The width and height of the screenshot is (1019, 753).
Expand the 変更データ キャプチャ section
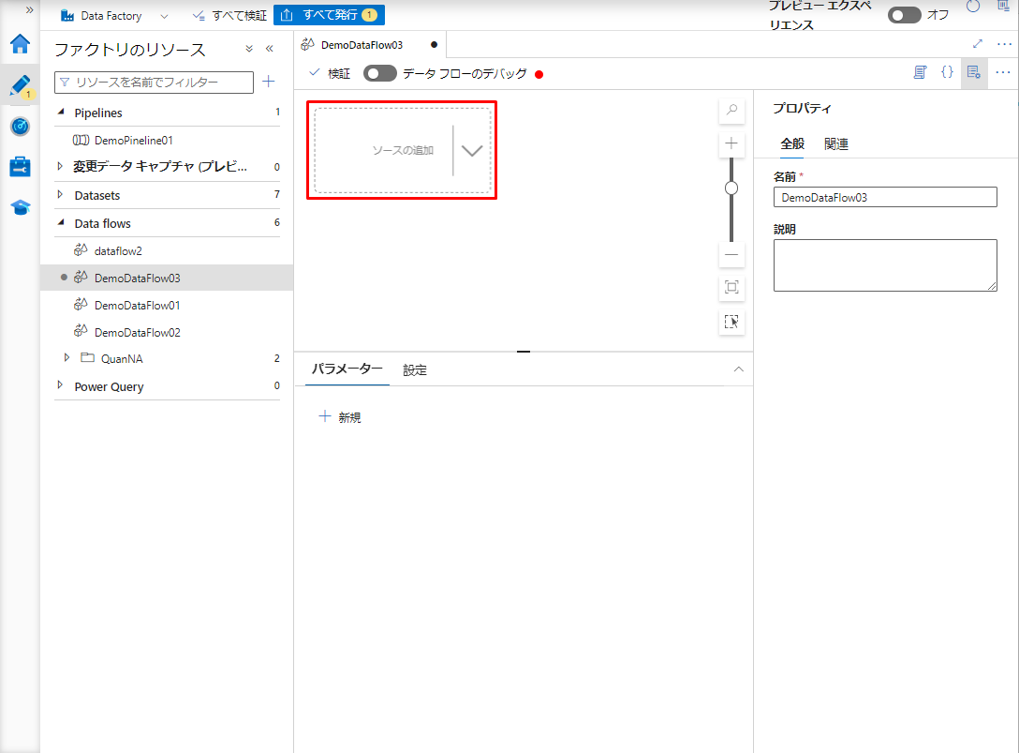point(60,166)
